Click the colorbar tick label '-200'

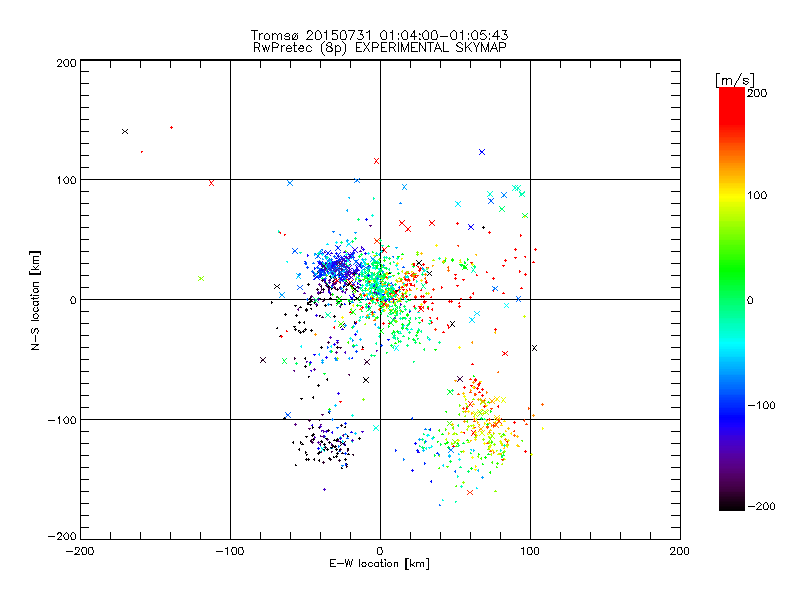[x=761, y=506]
